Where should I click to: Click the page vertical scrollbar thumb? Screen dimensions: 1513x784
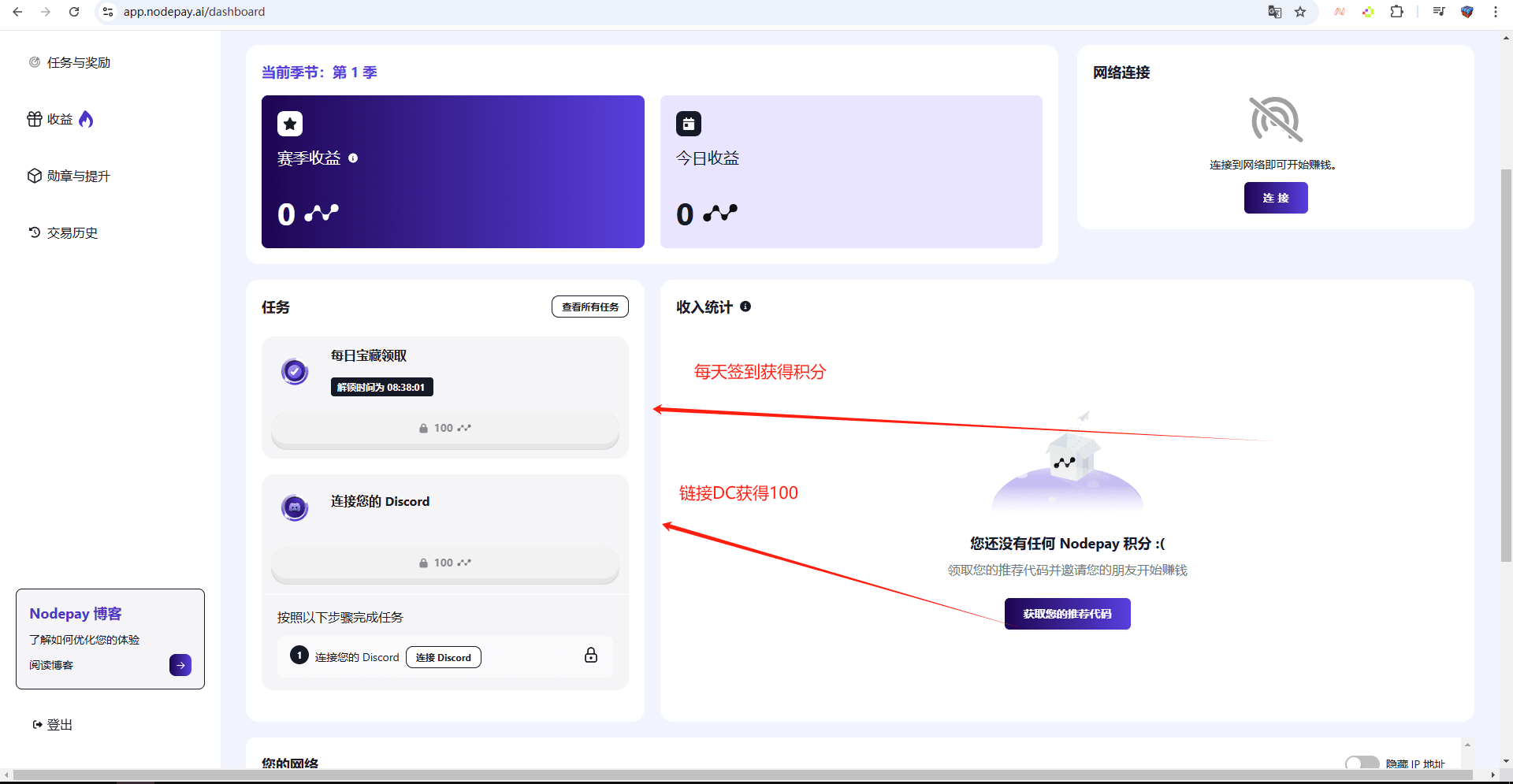click(x=1507, y=365)
